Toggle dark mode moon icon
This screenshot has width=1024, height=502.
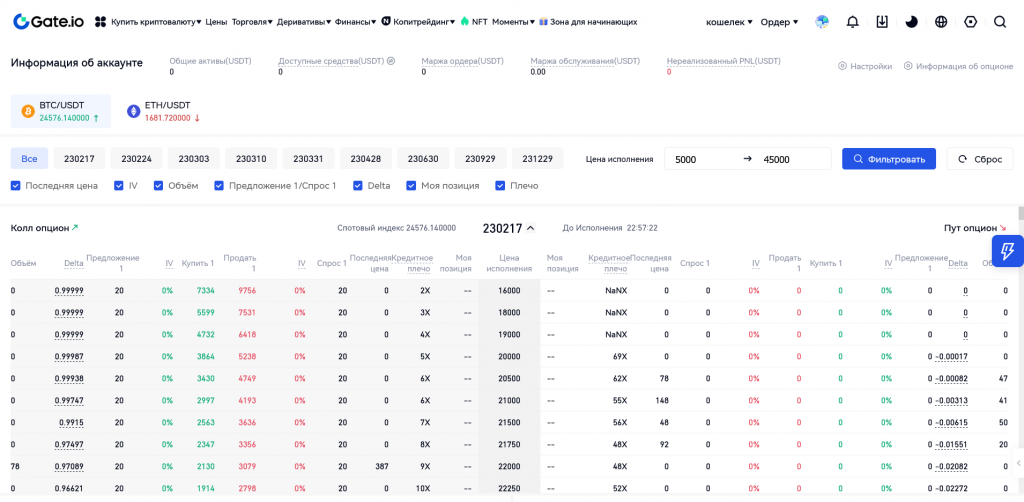coord(912,22)
